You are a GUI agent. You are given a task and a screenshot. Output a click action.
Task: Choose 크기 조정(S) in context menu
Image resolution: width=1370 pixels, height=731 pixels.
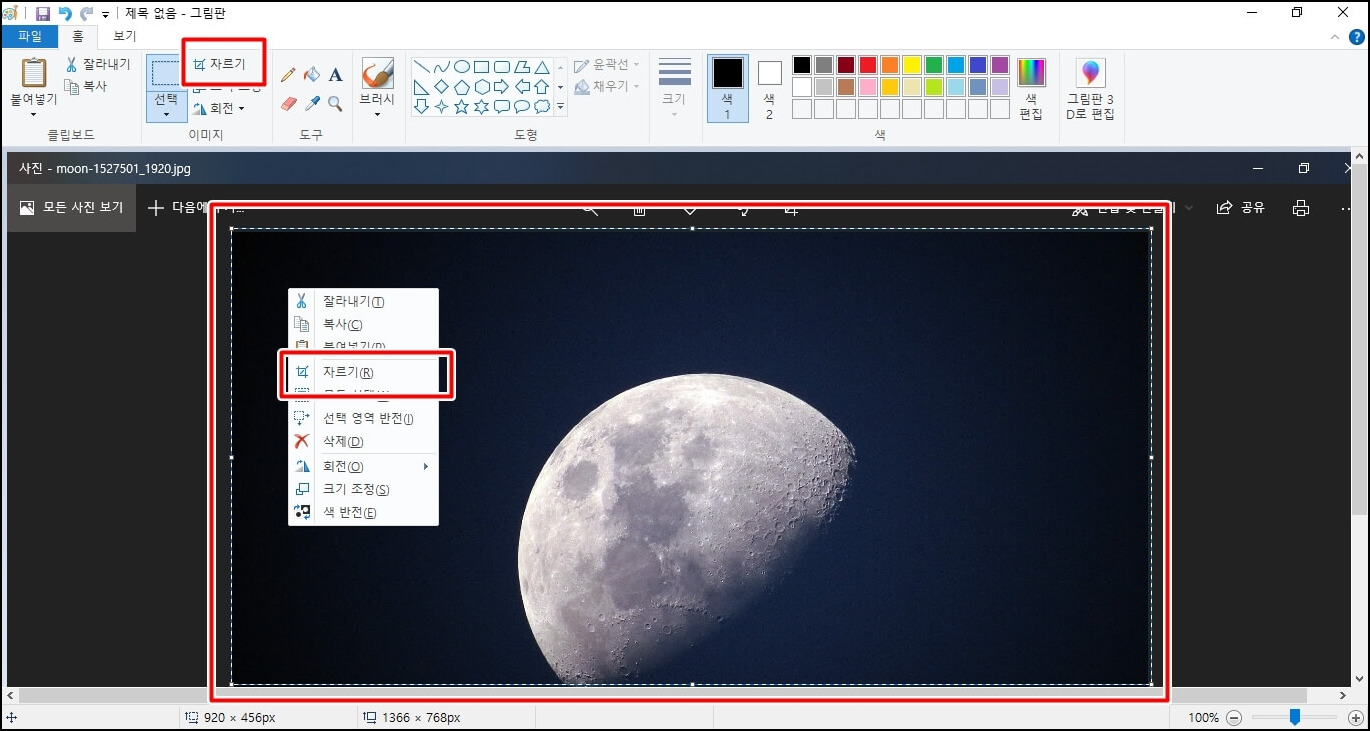tap(363, 489)
